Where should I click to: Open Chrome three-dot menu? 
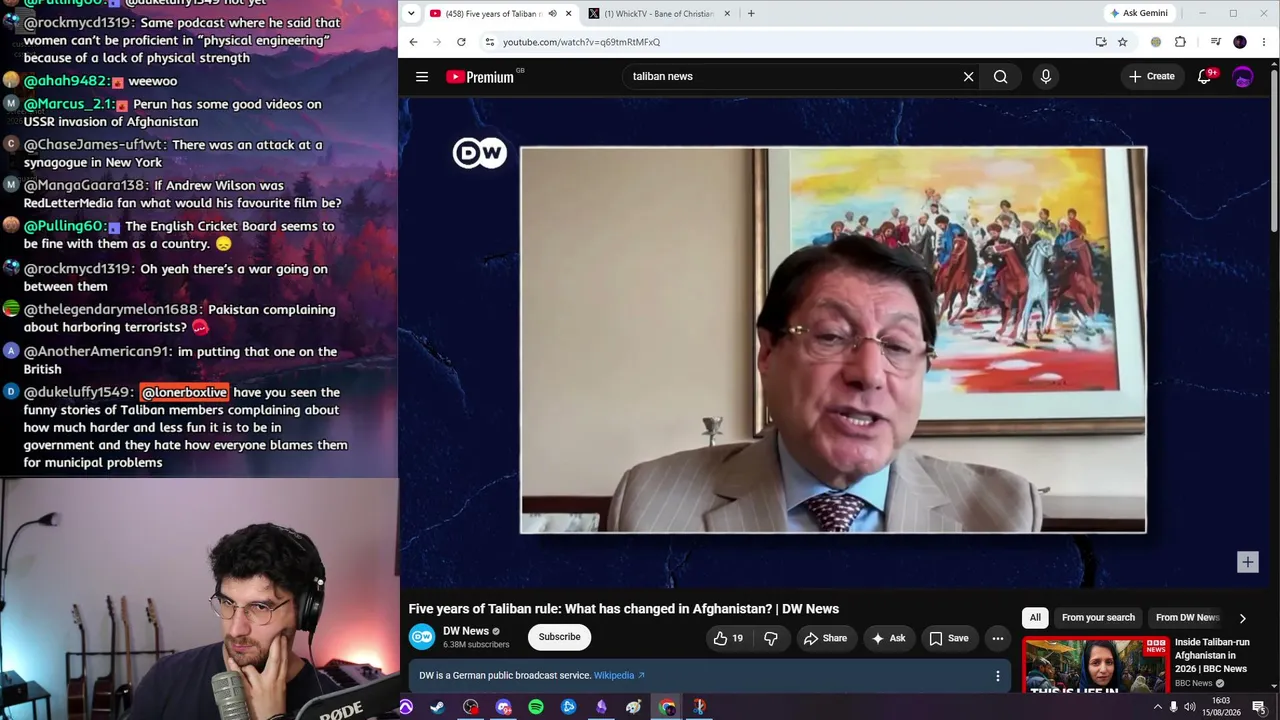pyautogui.click(x=1264, y=42)
